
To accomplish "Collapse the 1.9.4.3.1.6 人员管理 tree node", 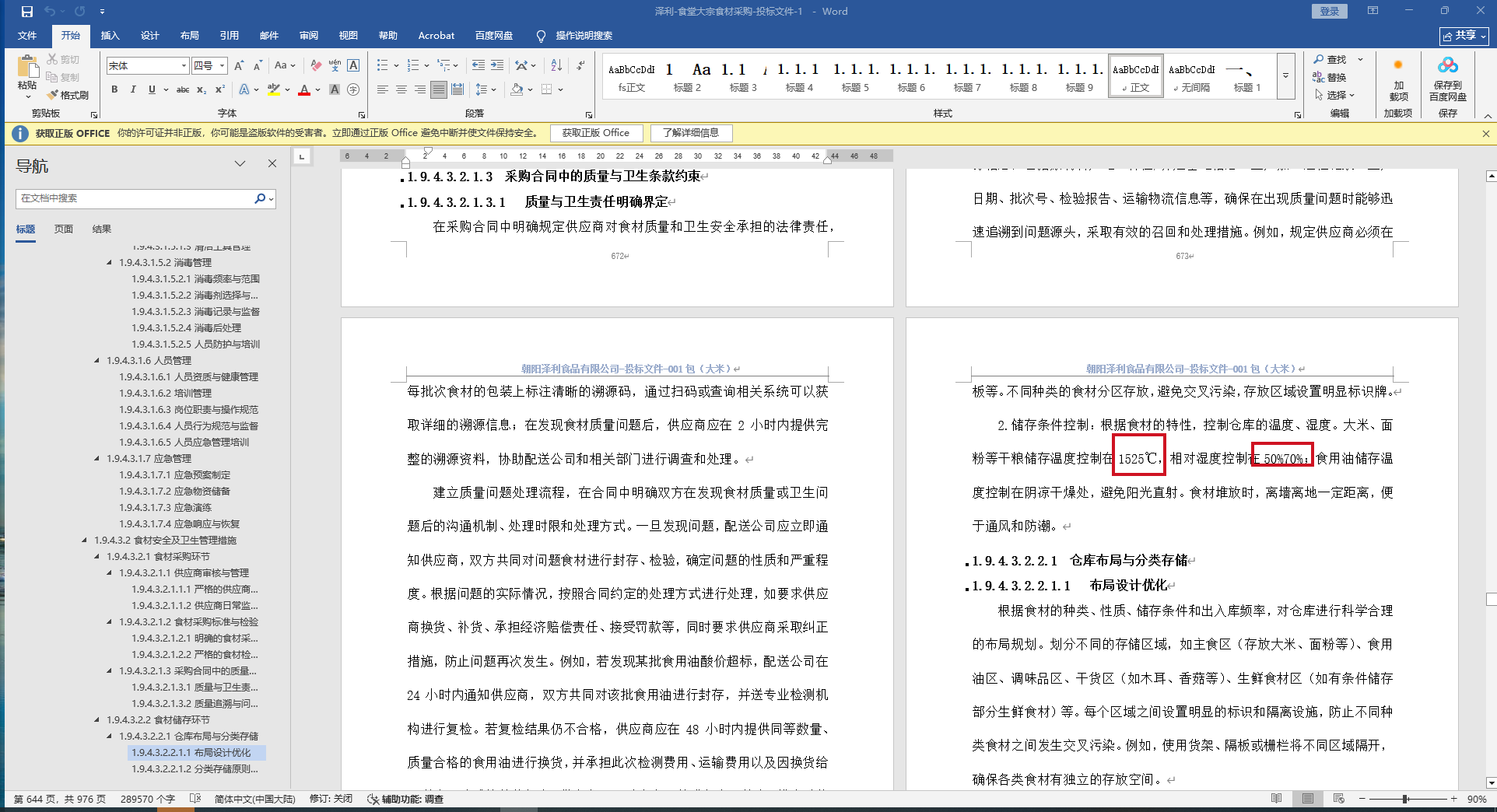I will tap(97, 361).
